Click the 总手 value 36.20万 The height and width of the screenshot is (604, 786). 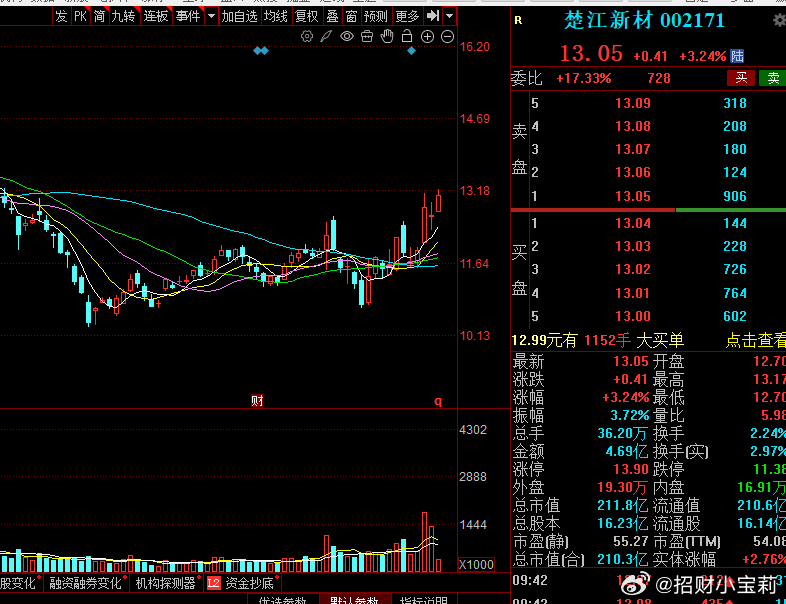pyautogui.click(x=622, y=433)
